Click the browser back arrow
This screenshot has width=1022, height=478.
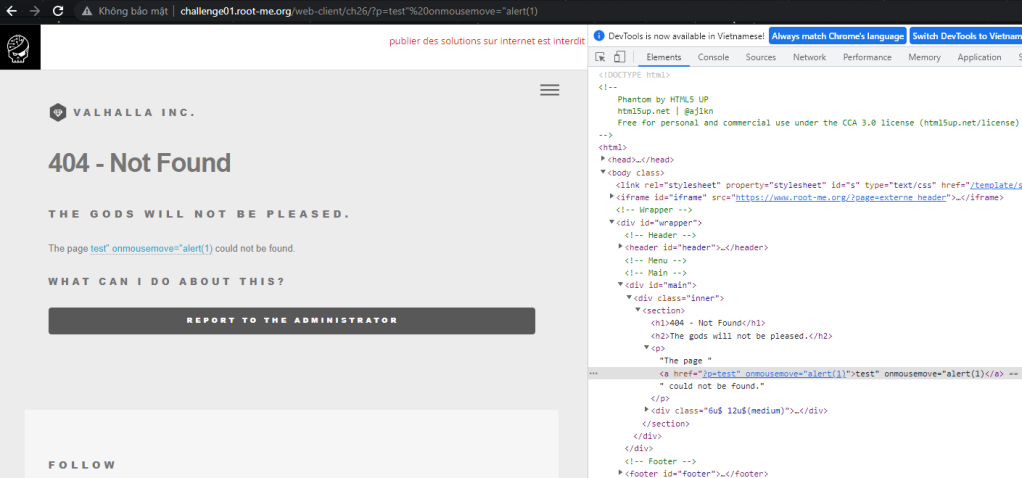click(x=10, y=11)
